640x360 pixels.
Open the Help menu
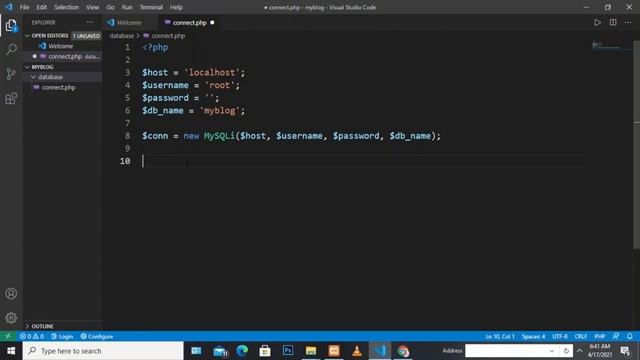click(x=176, y=7)
